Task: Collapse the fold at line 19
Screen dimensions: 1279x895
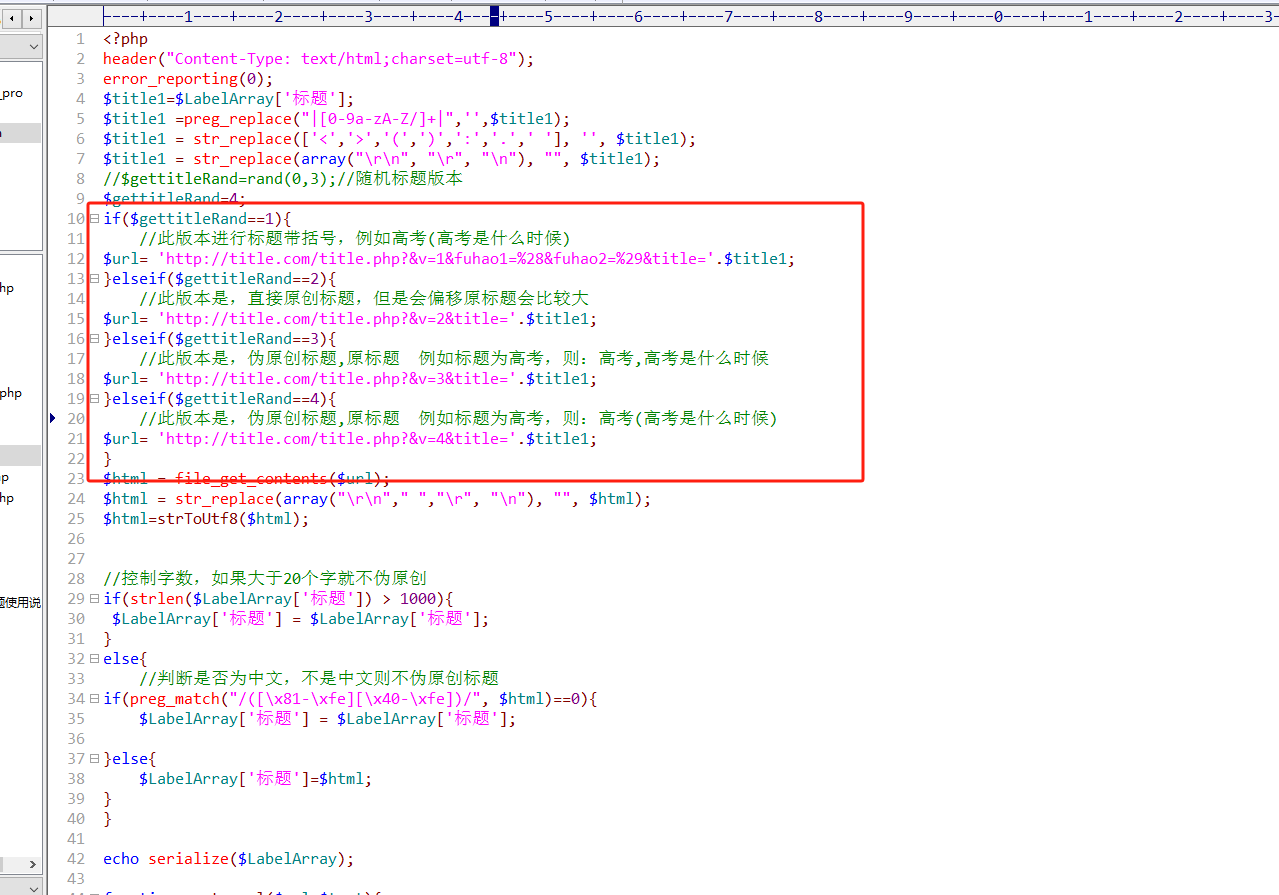Action: (x=94, y=398)
